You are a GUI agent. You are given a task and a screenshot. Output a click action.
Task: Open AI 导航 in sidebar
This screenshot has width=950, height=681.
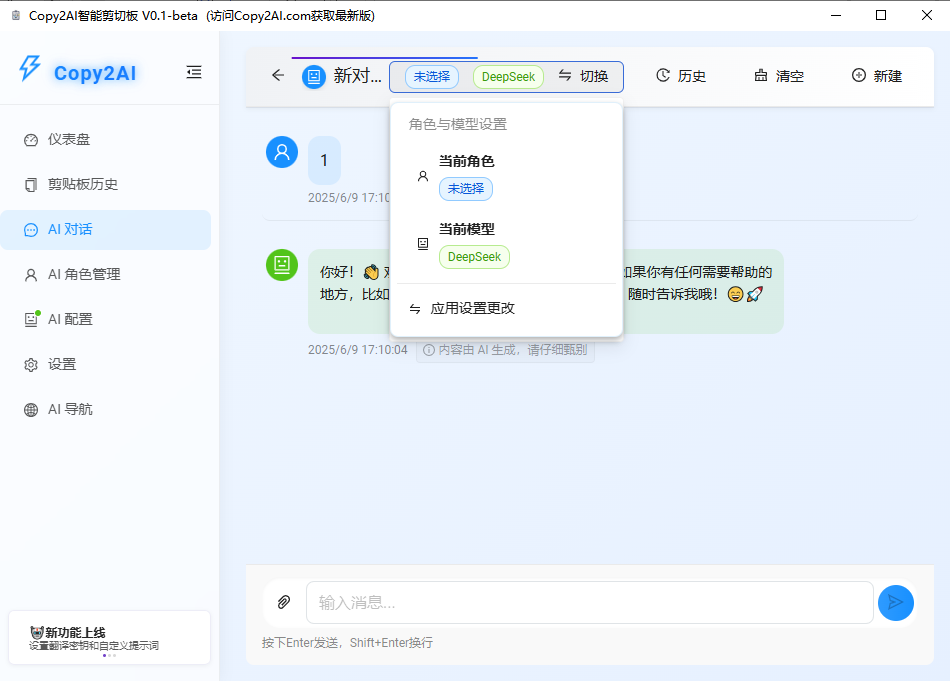point(70,410)
